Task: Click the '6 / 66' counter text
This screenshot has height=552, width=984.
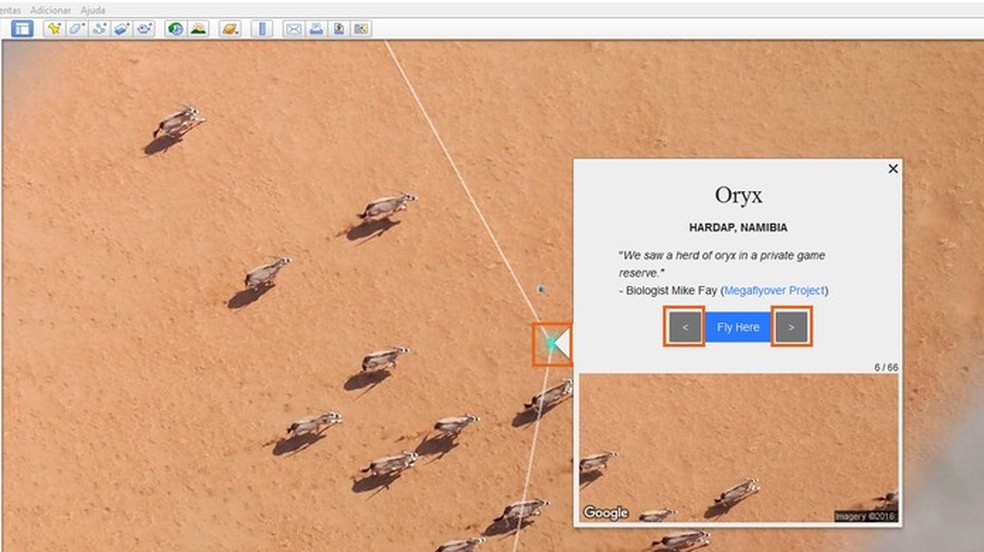Action: pyautogui.click(x=886, y=368)
